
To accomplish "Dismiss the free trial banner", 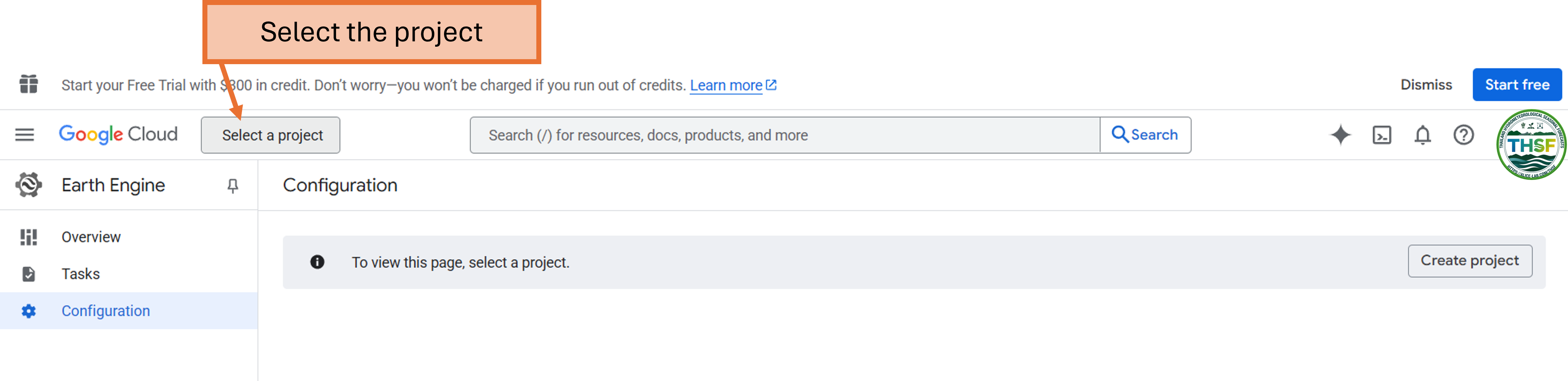I will 1426,84.
